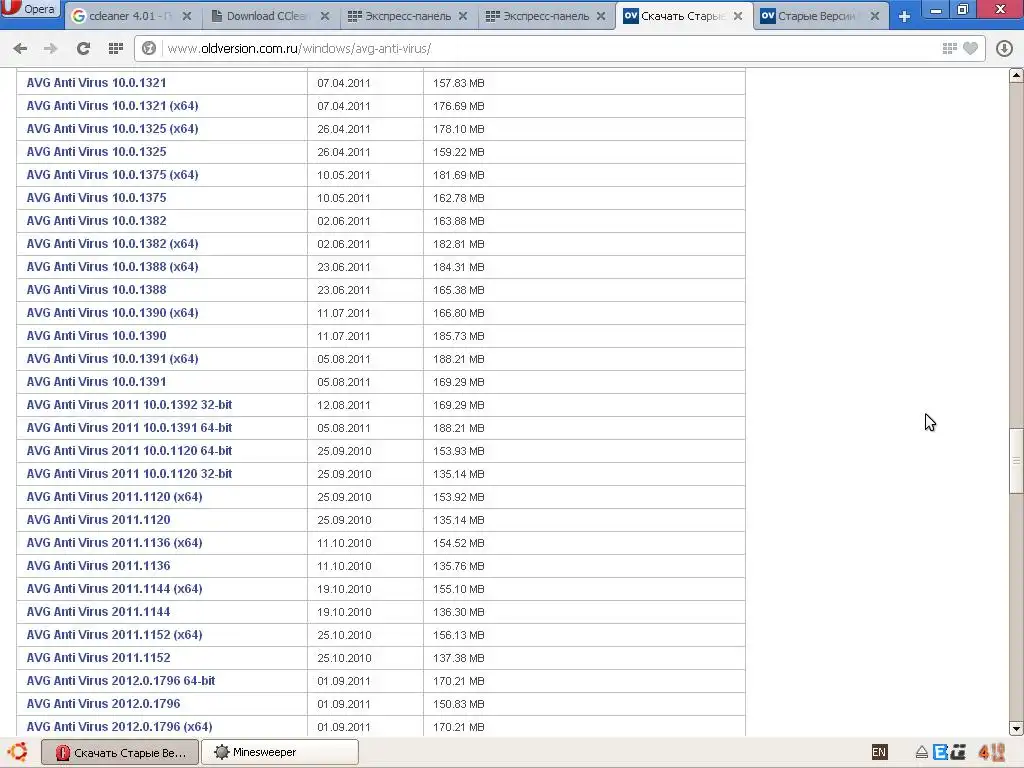The height and width of the screenshot is (768, 1024).
Task: Click scrollbar down arrow
Action: pos(1016,728)
